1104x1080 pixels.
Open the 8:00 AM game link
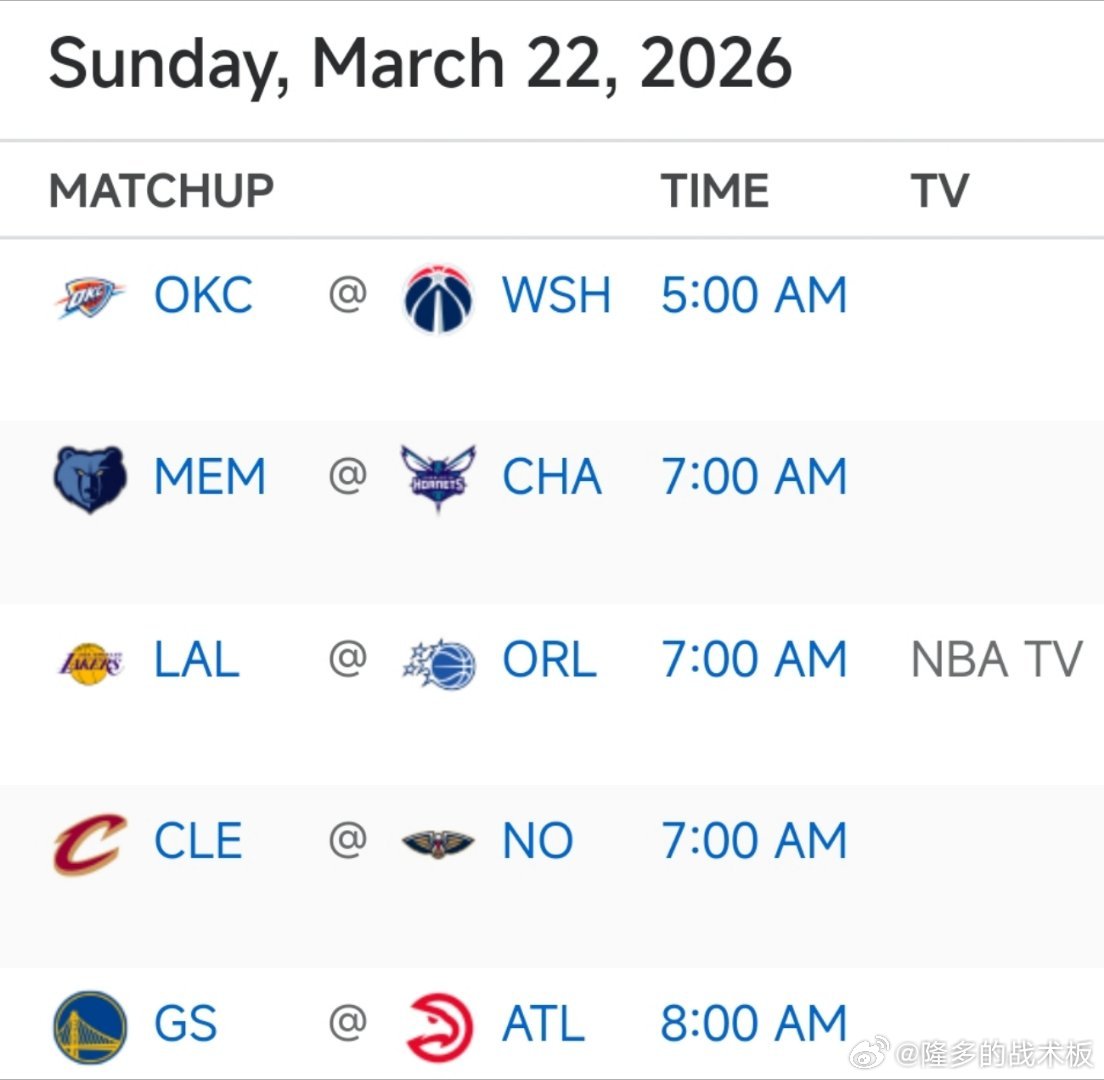click(x=754, y=1025)
